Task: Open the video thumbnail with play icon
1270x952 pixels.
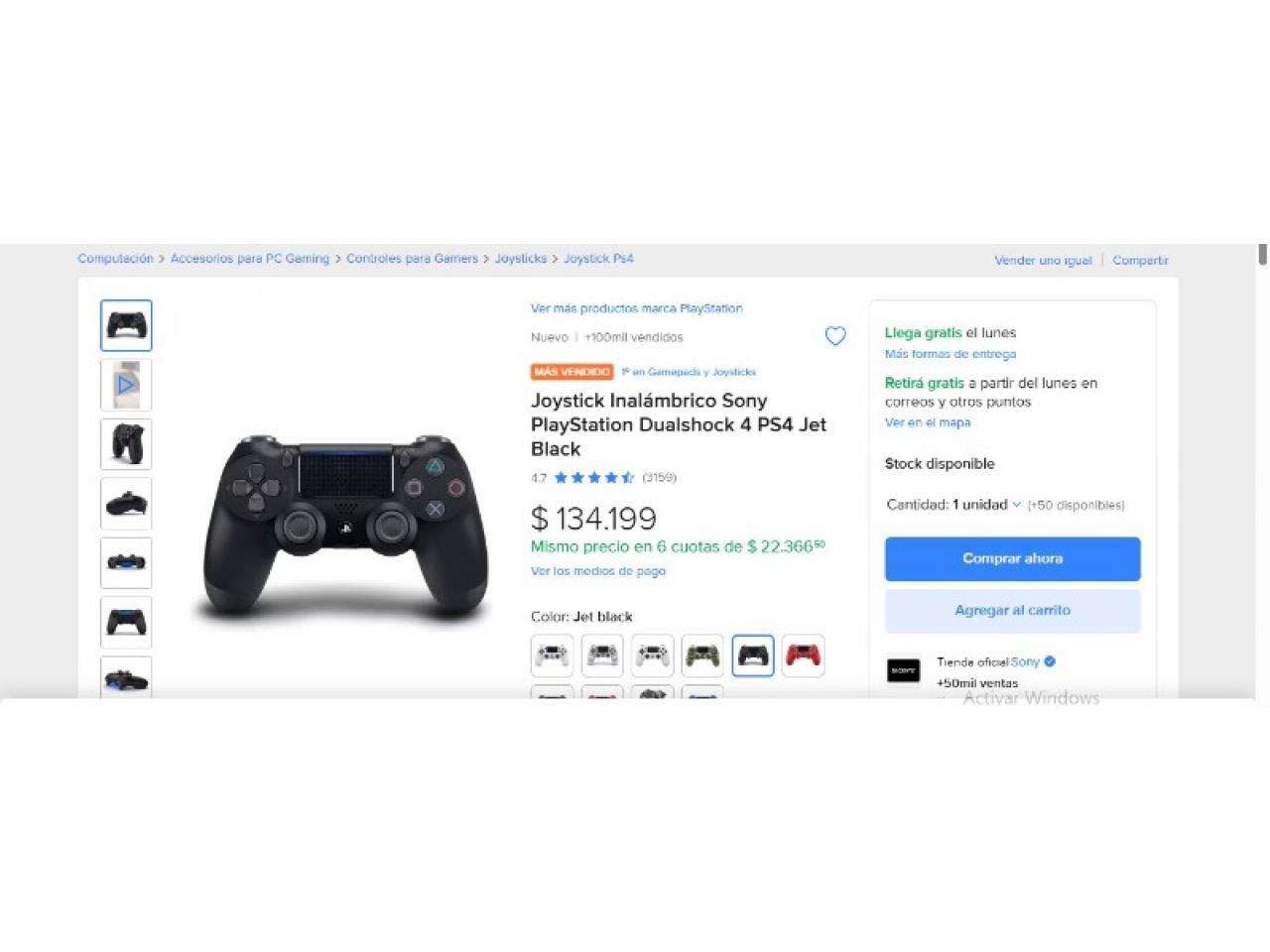Action: (x=126, y=385)
